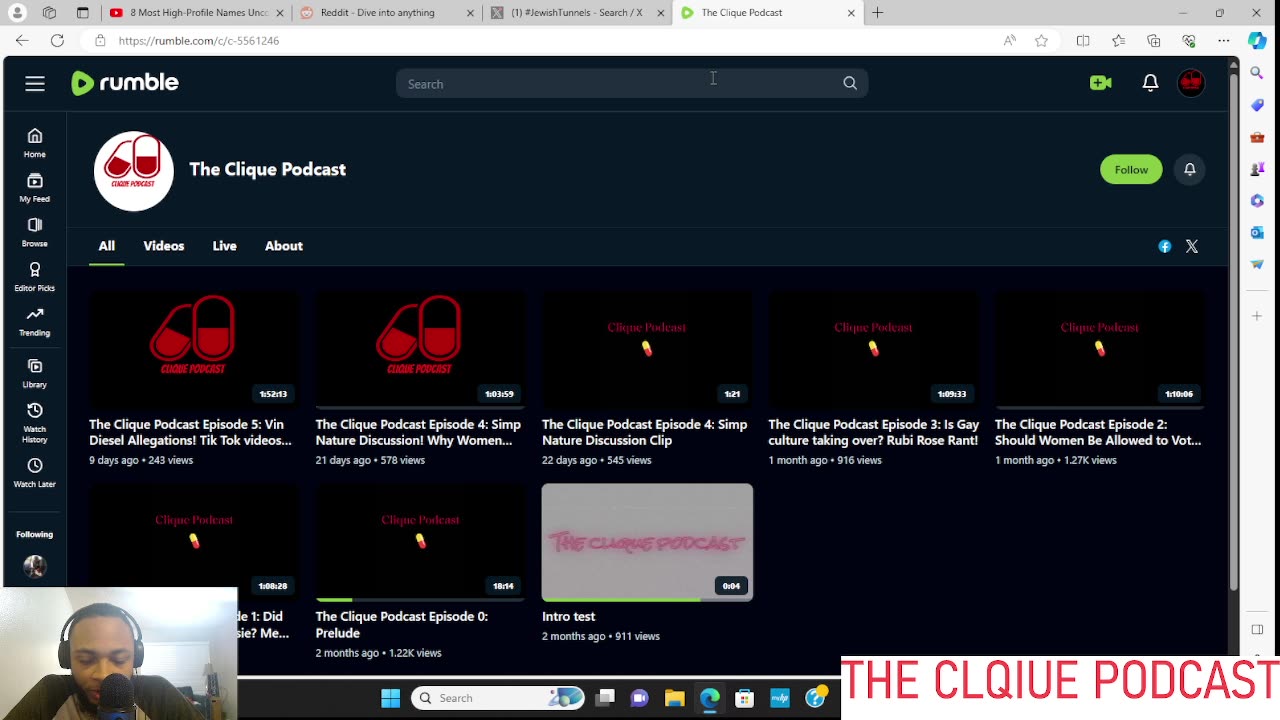The image size is (1280, 720).
Task: Open the browser settings ellipsis menu
Action: (1224, 40)
